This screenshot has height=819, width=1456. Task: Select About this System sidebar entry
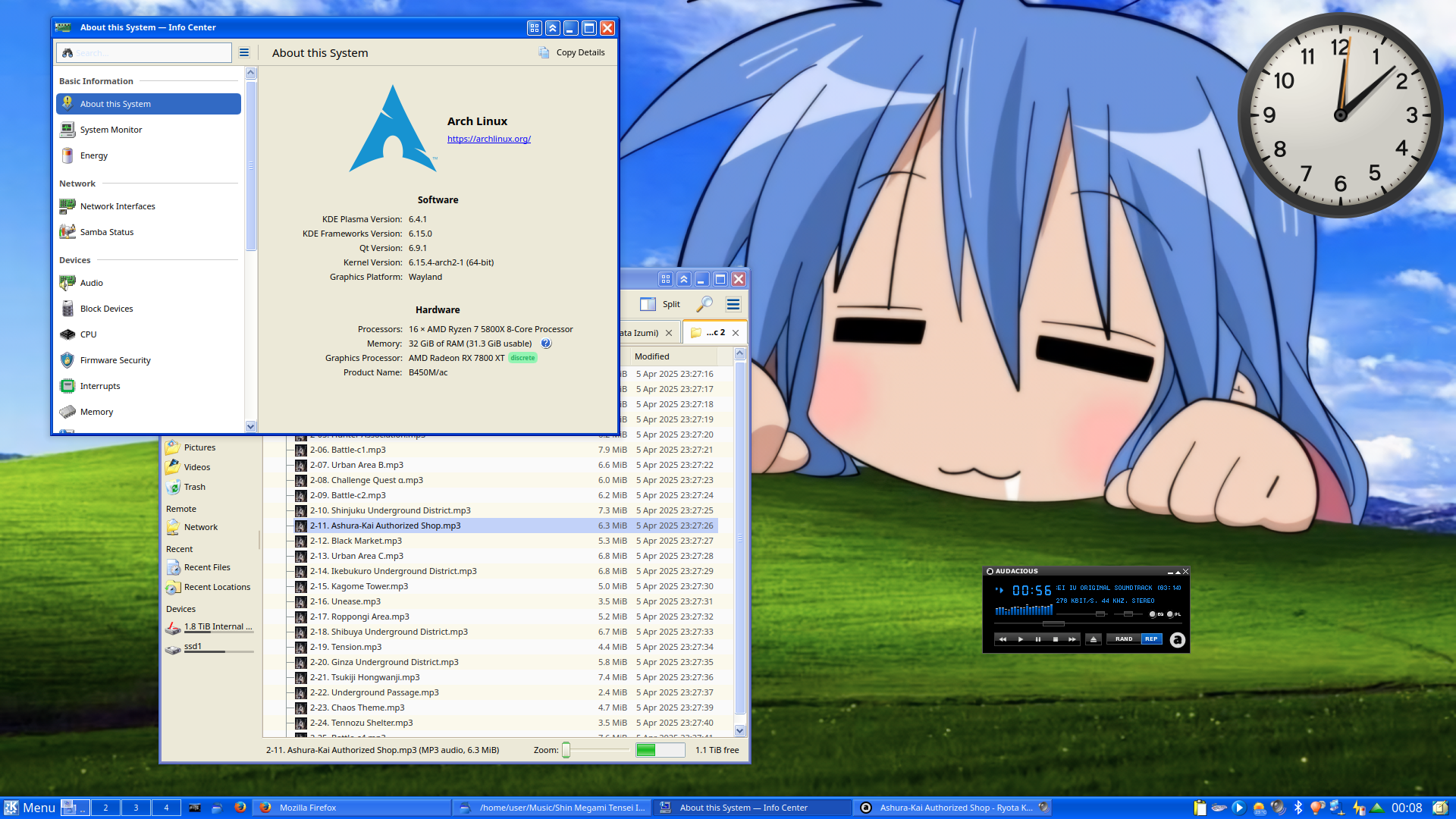149,104
